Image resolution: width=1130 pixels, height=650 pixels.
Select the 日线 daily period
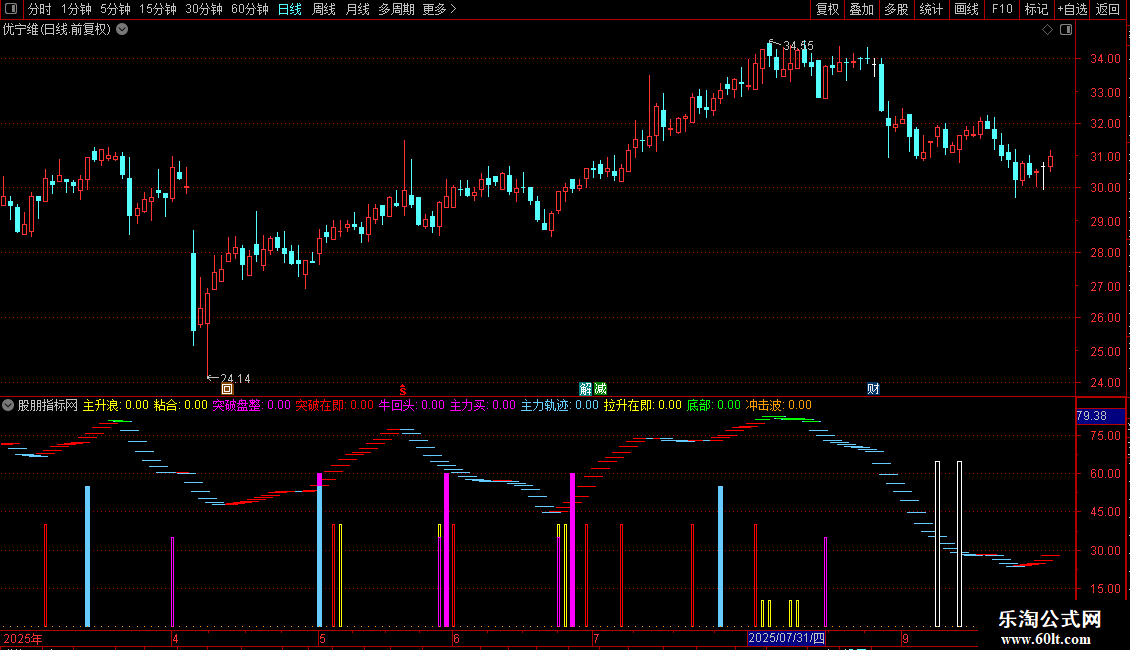click(290, 9)
